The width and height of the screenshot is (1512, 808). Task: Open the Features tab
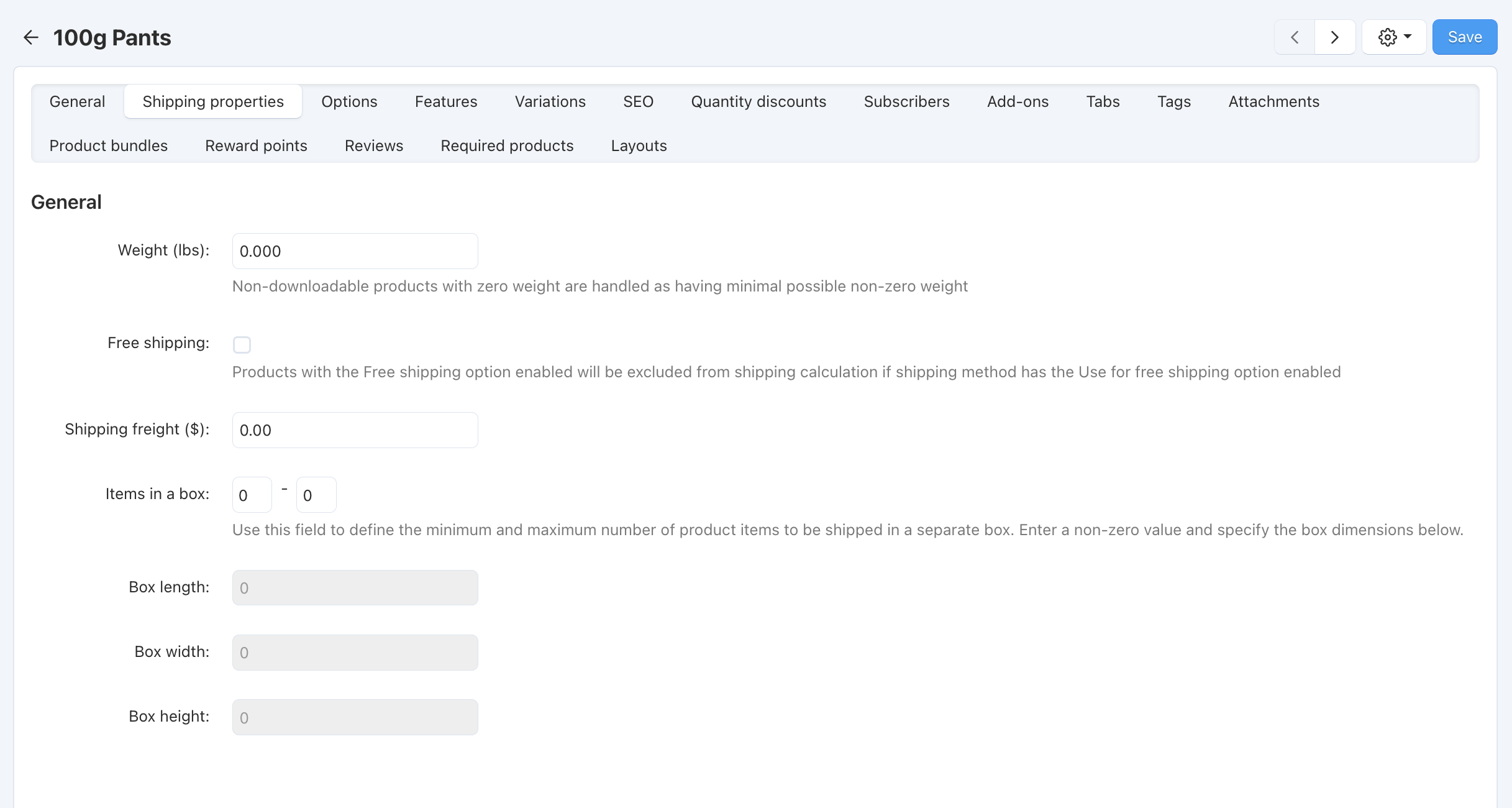tap(446, 101)
